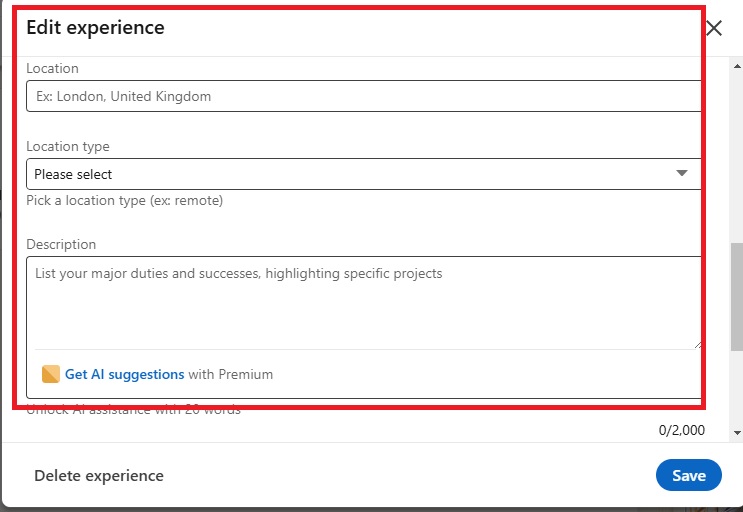743x512 pixels.
Task: Click the scrollbar down arrow
Action: (737, 432)
